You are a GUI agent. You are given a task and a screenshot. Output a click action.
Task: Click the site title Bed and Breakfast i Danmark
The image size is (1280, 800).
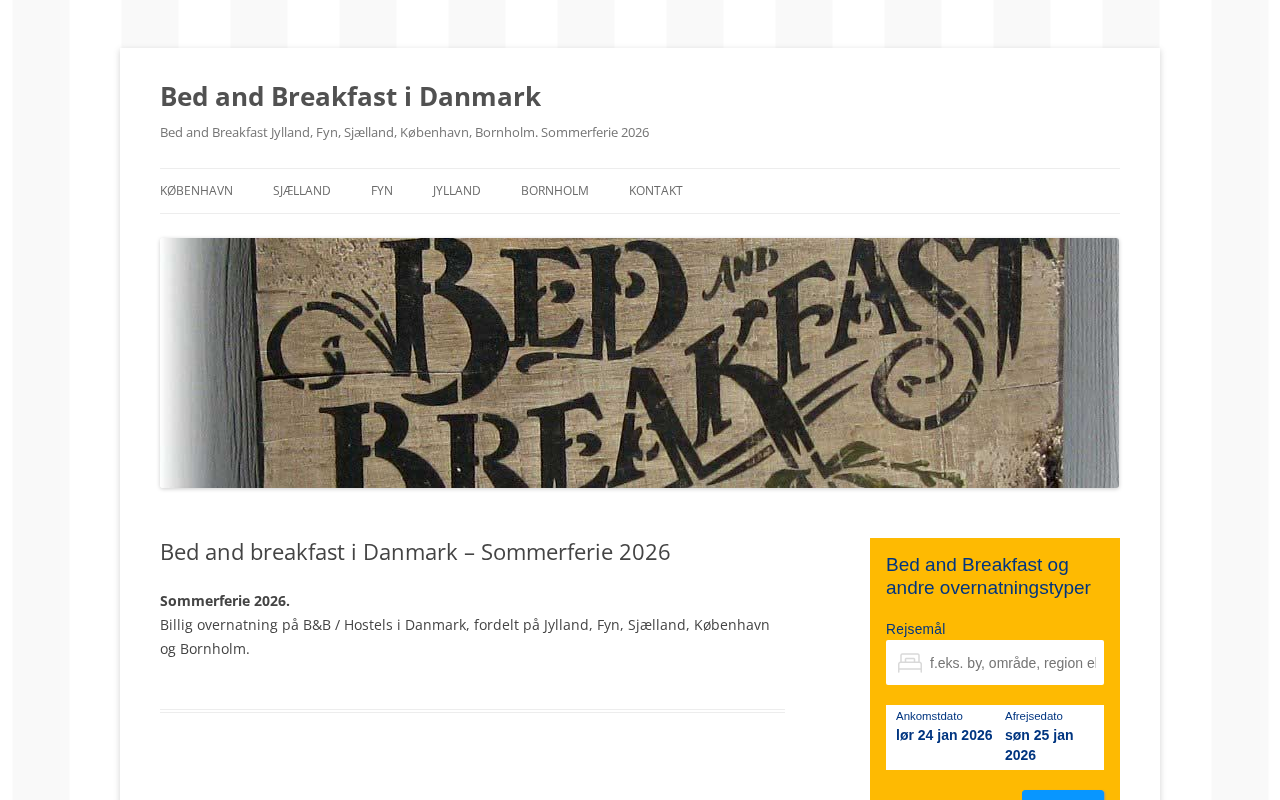350,96
